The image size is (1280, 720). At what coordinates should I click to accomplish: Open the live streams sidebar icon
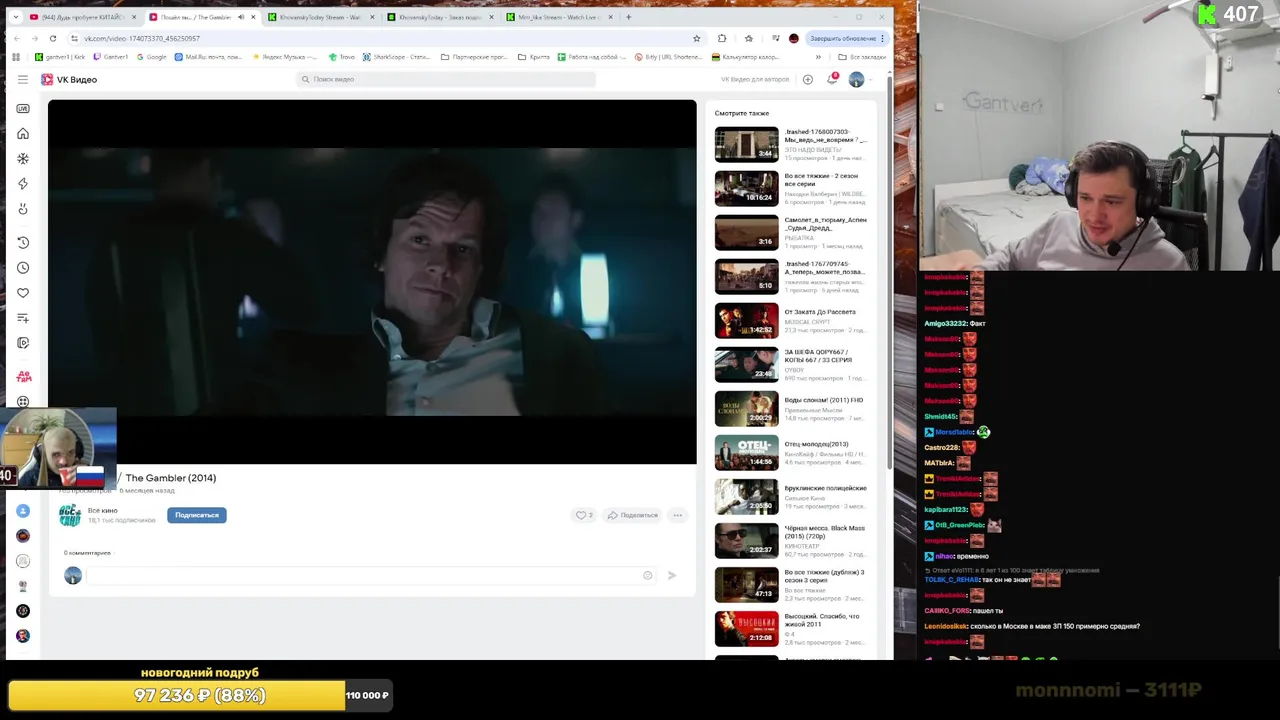(x=23, y=108)
